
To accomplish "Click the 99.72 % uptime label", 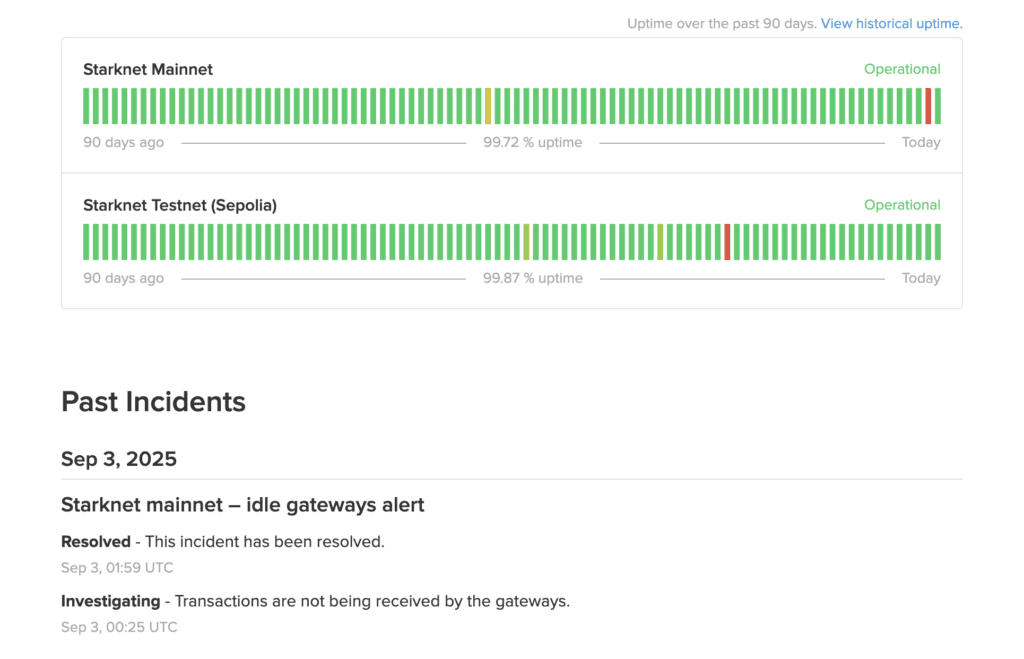I will tap(532, 142).
